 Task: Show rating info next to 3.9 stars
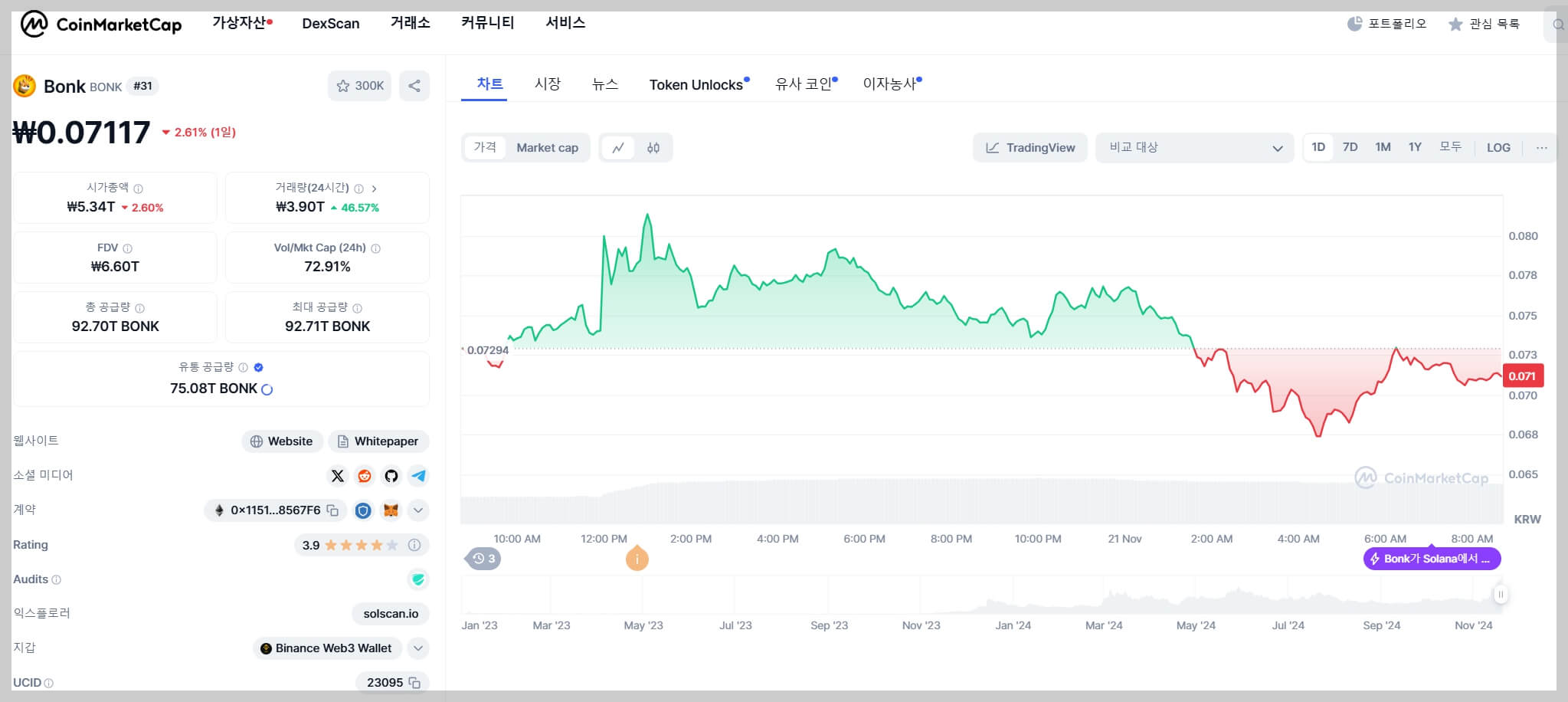pos(414,545)
